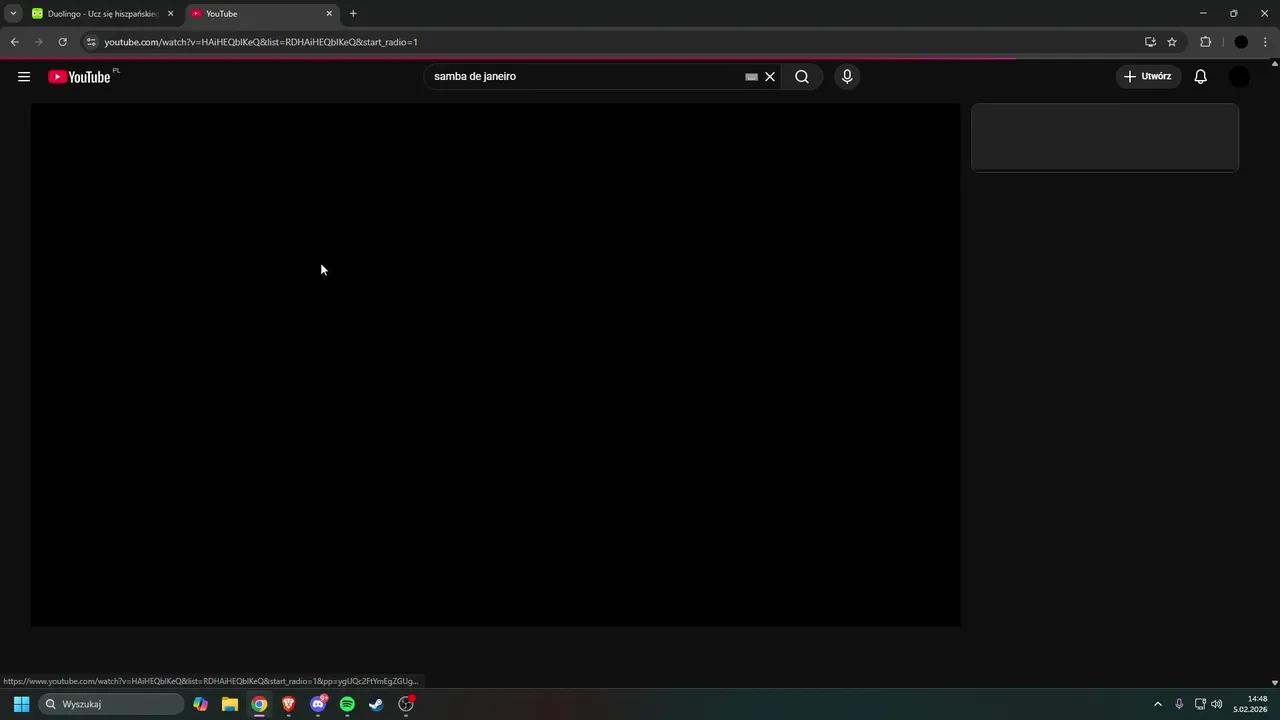Bookmark this page with the star

(1172, 42)
